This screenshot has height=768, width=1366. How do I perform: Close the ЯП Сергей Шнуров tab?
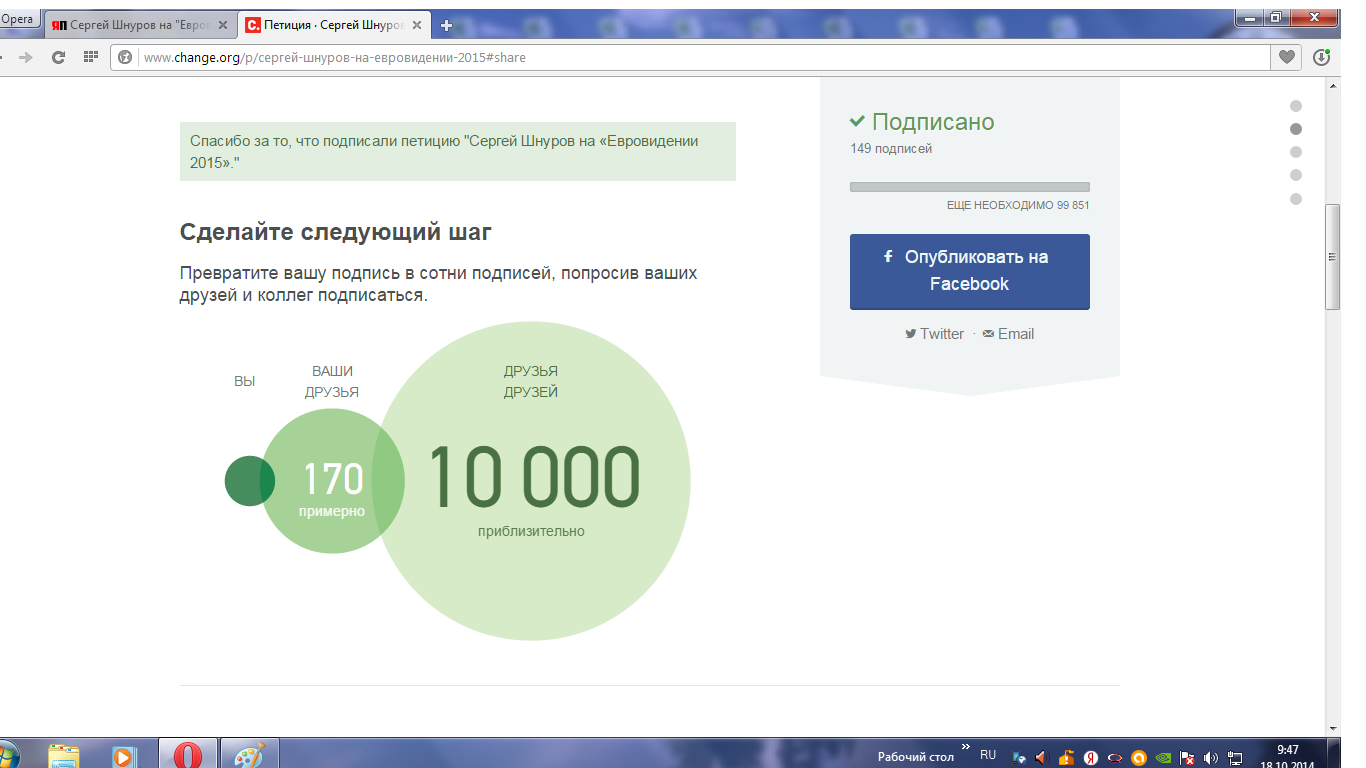coord(221,26)
